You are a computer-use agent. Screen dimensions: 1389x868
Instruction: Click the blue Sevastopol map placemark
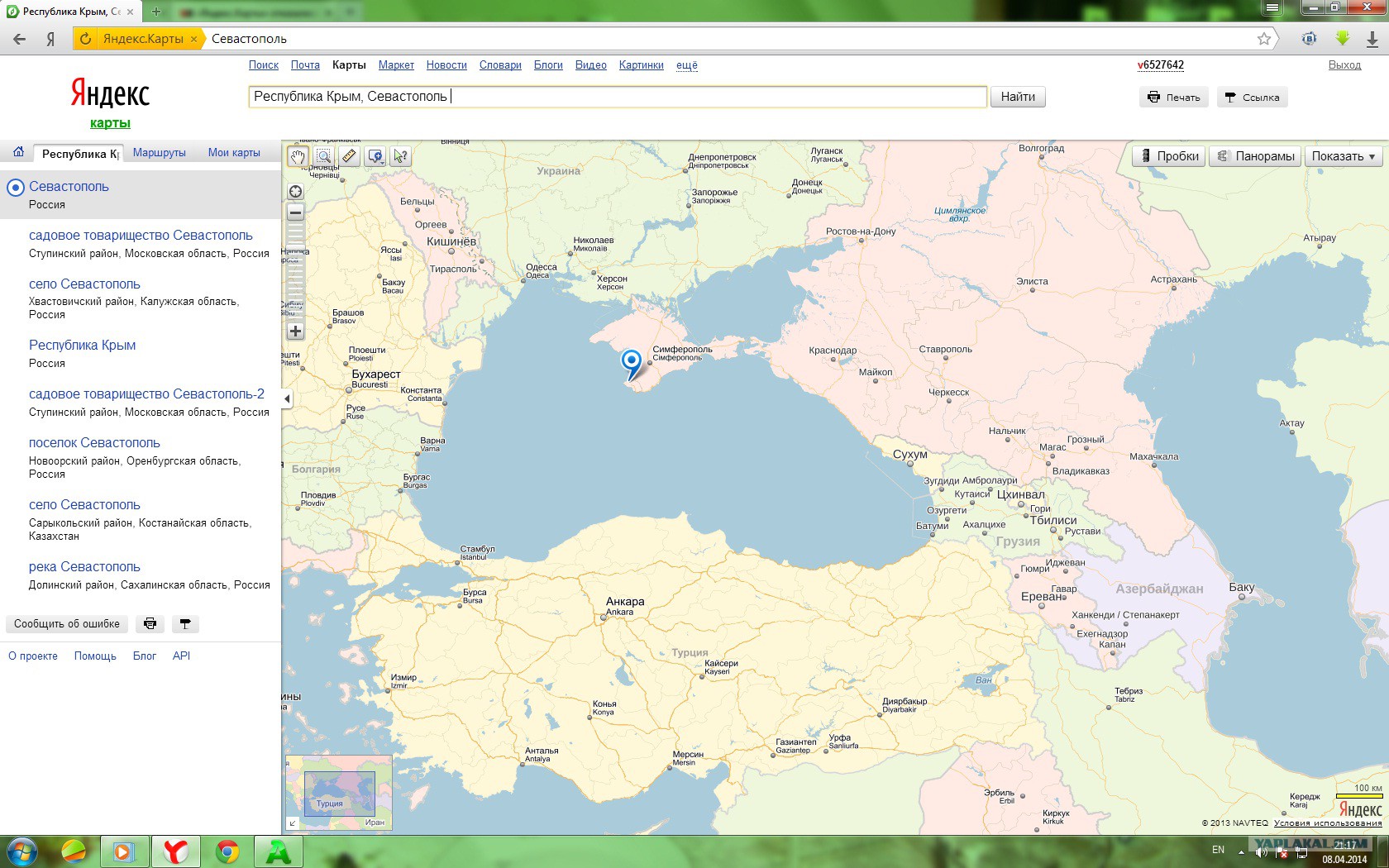tap(631, 365)
